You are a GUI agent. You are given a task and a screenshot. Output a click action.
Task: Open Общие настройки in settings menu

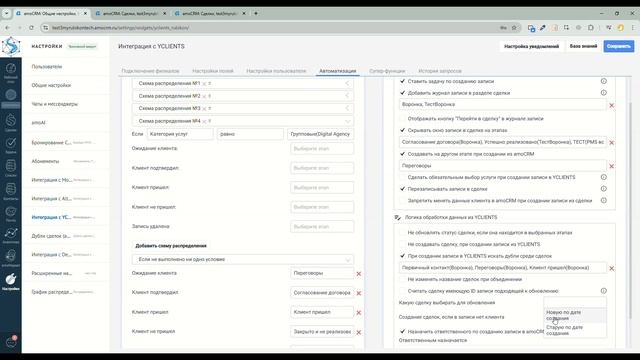51,85
